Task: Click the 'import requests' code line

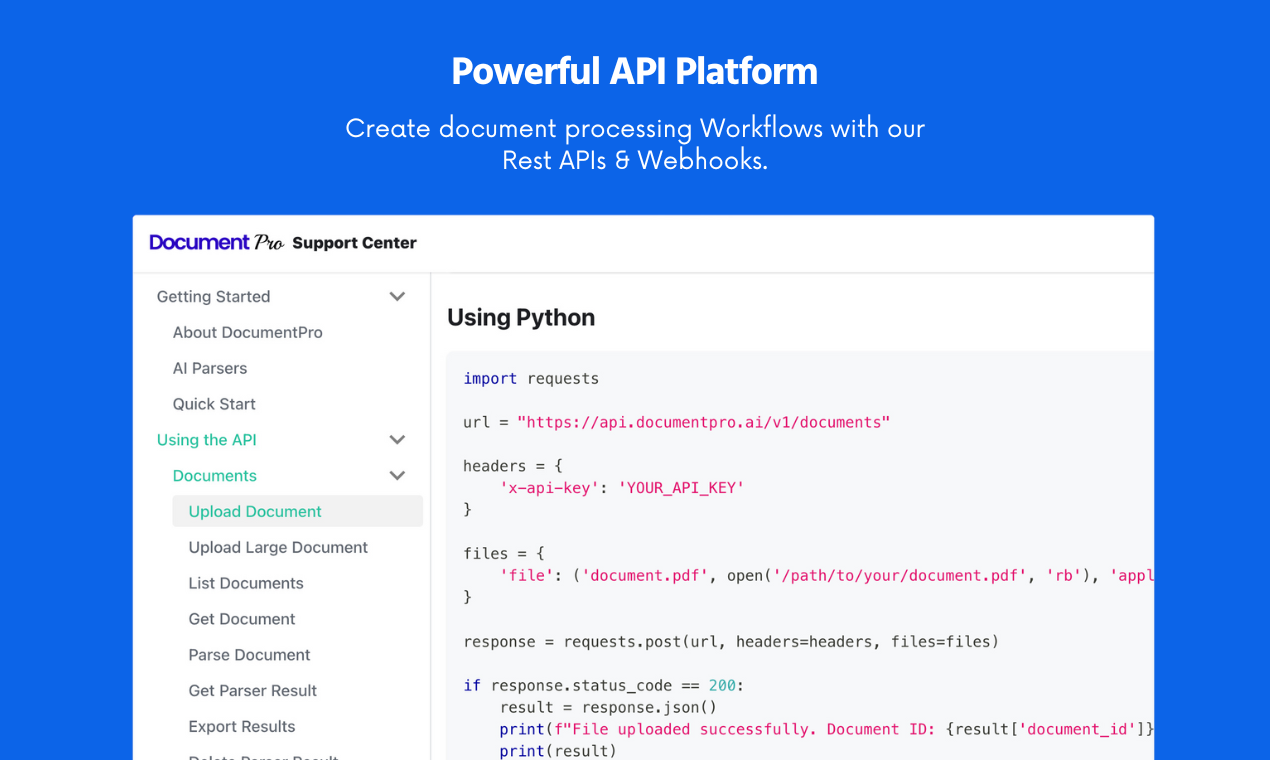Action: [x=531, y=379]
